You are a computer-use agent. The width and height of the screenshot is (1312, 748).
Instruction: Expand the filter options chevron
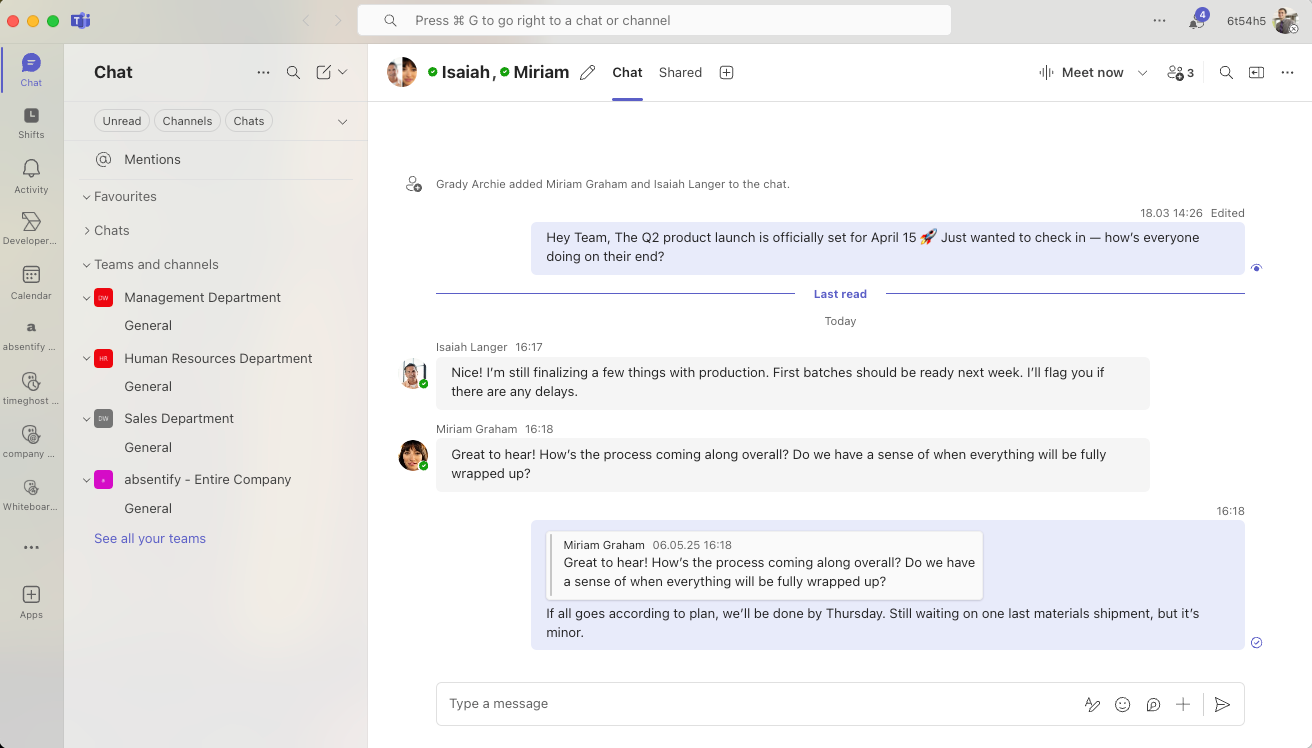click(342, 121)
